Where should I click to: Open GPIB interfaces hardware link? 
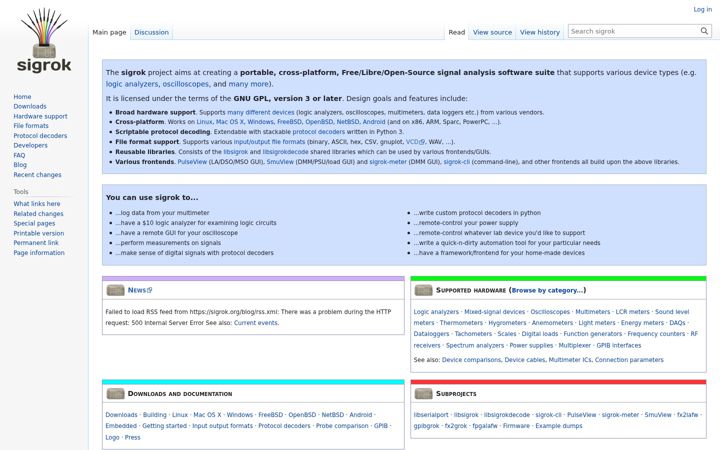point(619,345)
